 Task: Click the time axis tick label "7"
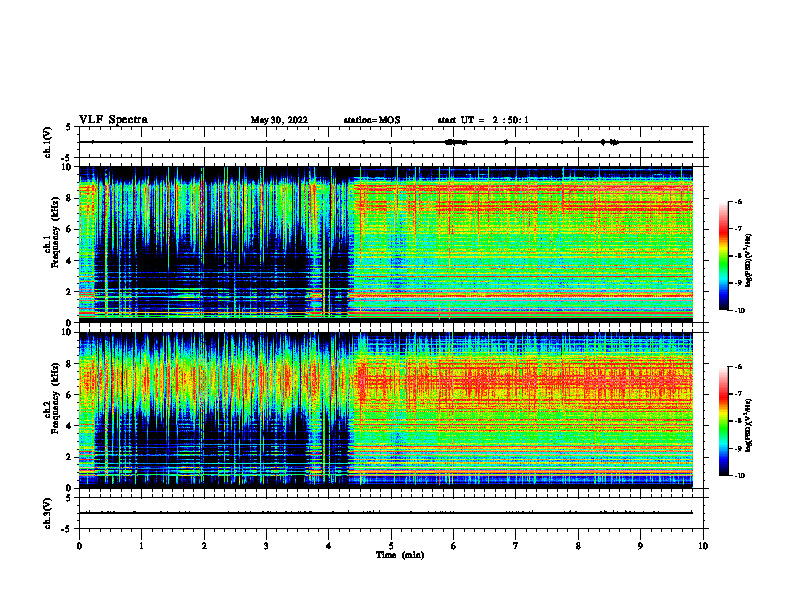[x=516, y=546]
